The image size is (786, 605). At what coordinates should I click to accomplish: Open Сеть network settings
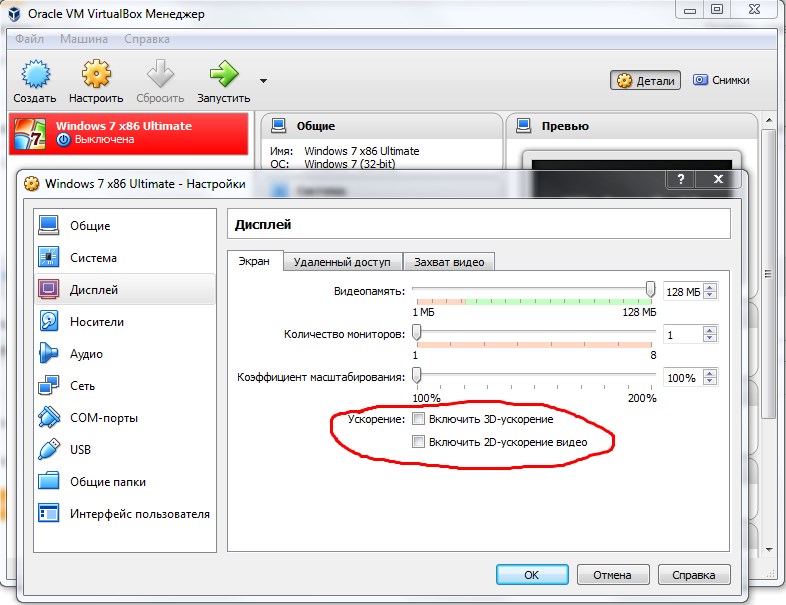tap(125, 386)
